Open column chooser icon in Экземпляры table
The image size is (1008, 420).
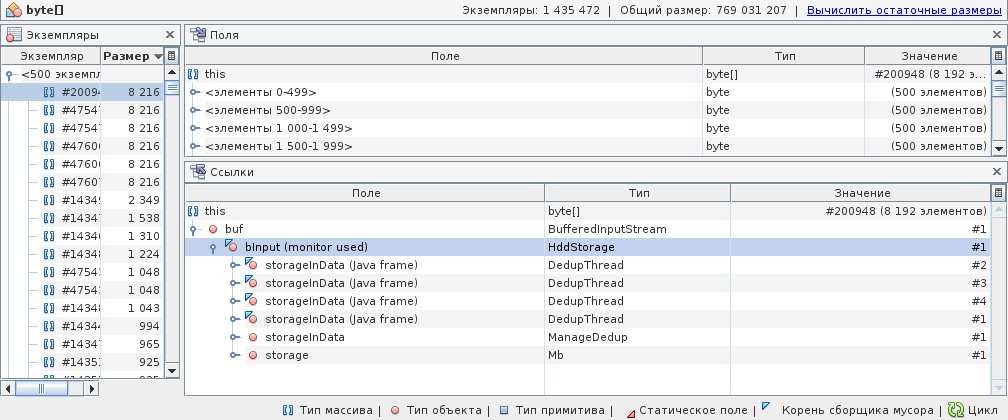(x=171, y=57)
